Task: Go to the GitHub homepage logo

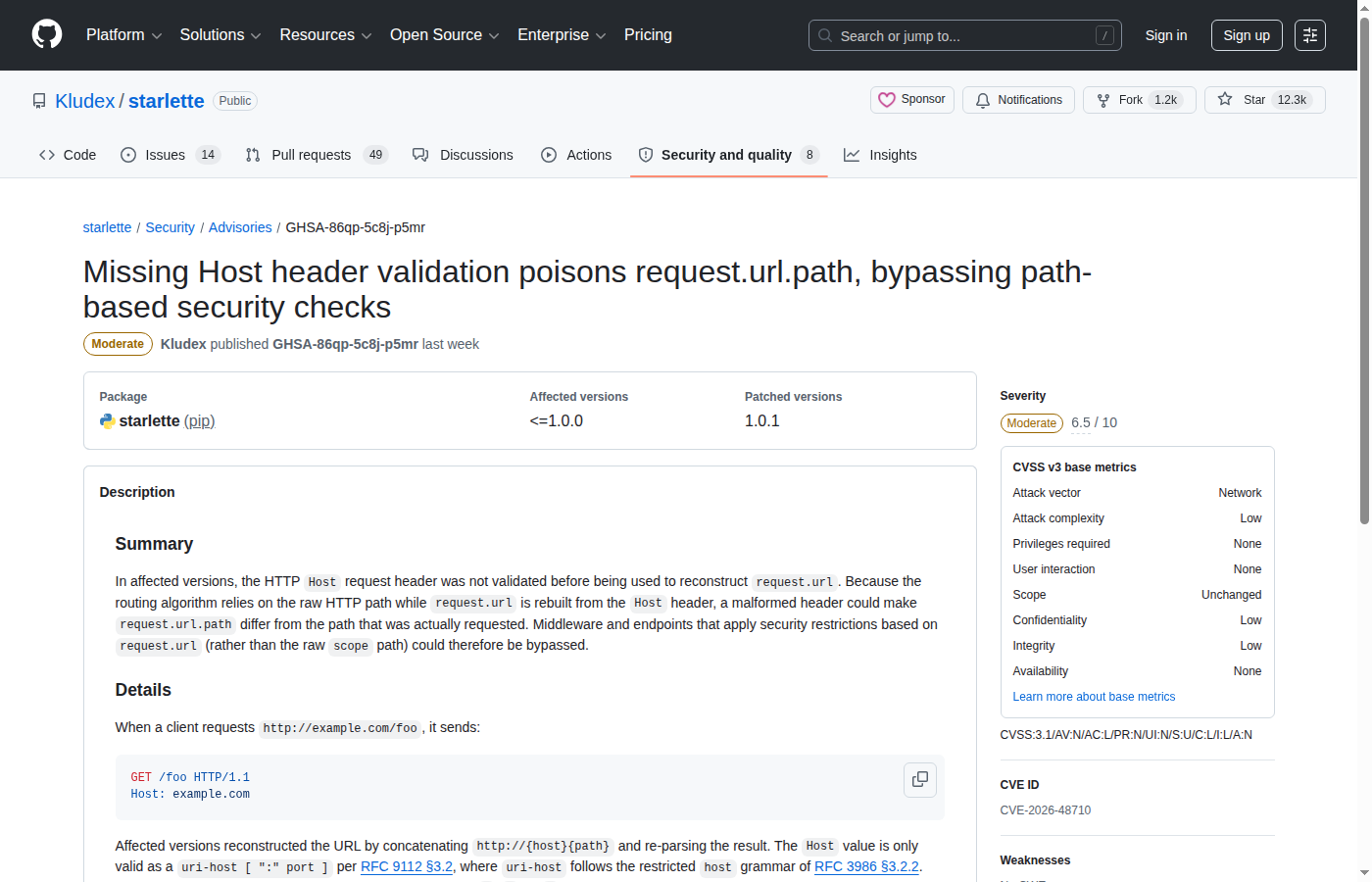Action: (47, 35)
